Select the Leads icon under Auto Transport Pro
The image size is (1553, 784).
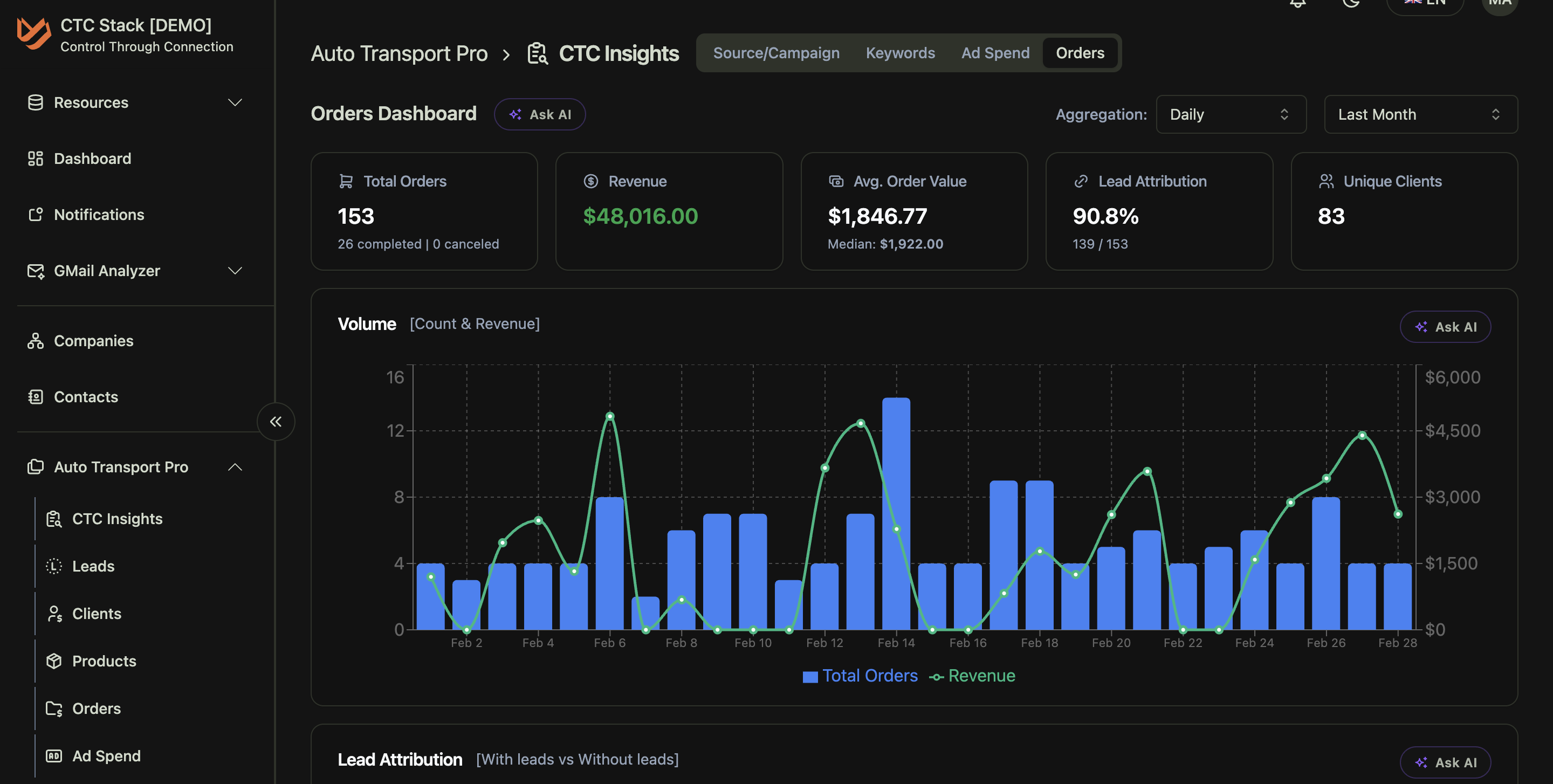tap(54, 566)
